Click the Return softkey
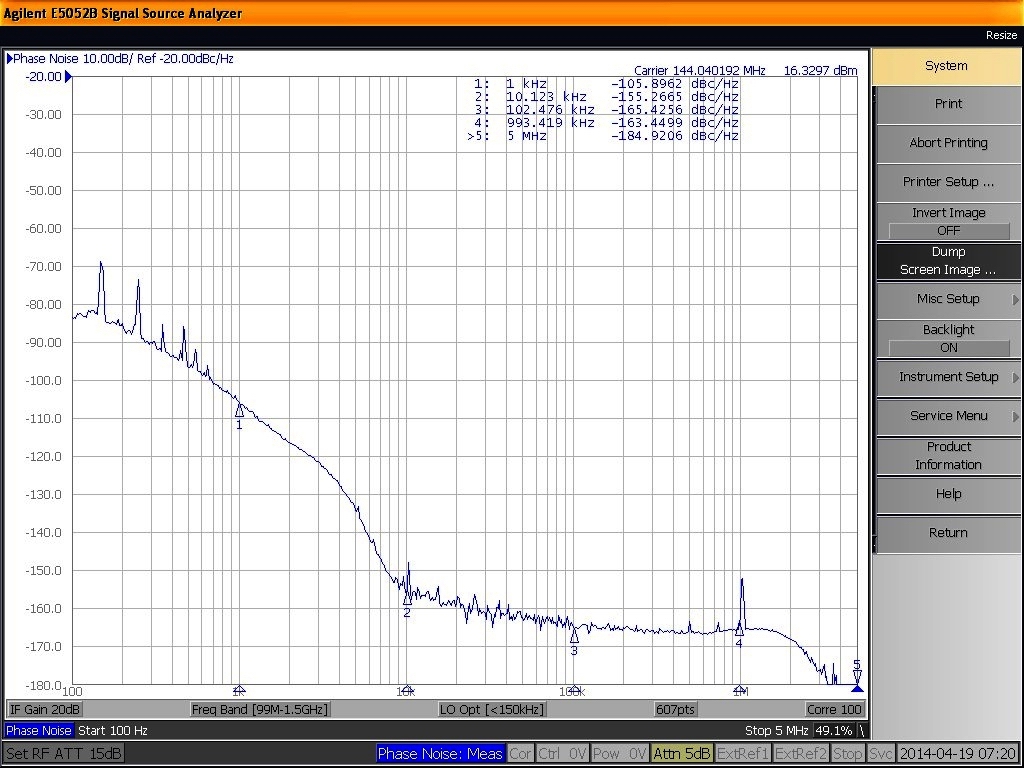The height and width of the screenshot is (768, 1024). (x=948, y=533)
